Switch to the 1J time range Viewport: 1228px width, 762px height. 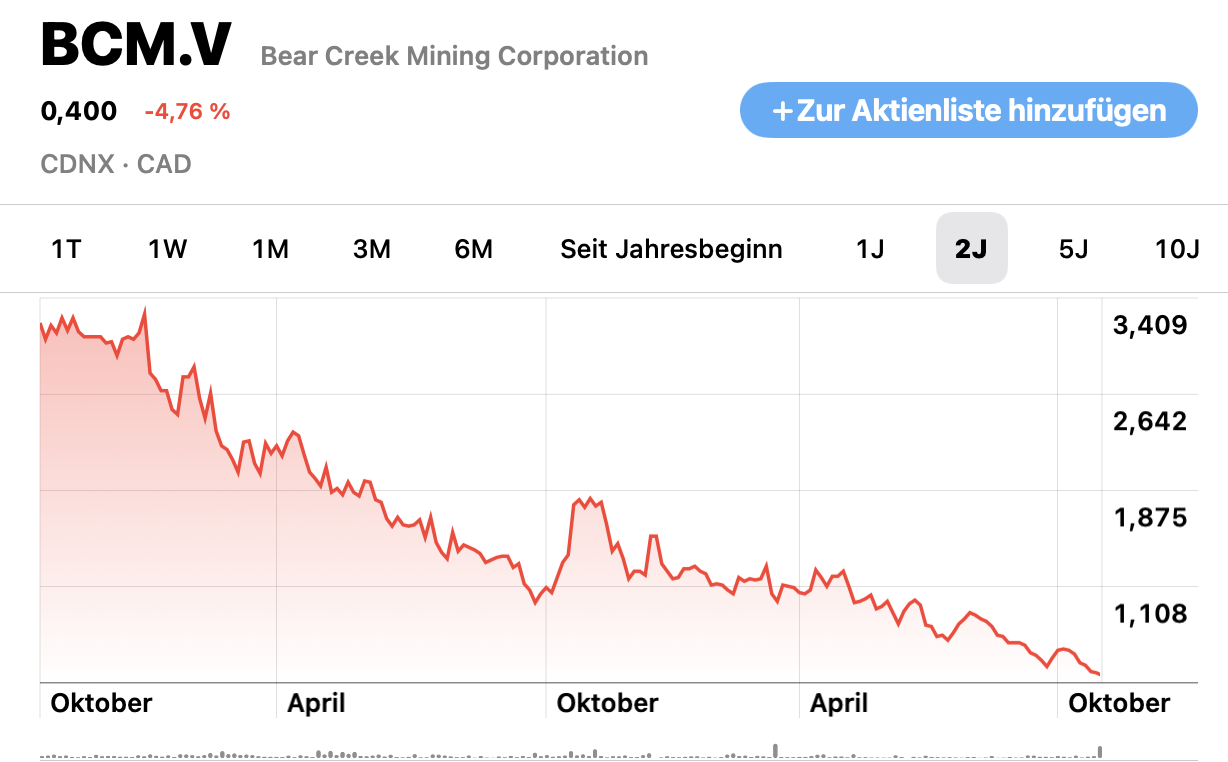point(870,249)
